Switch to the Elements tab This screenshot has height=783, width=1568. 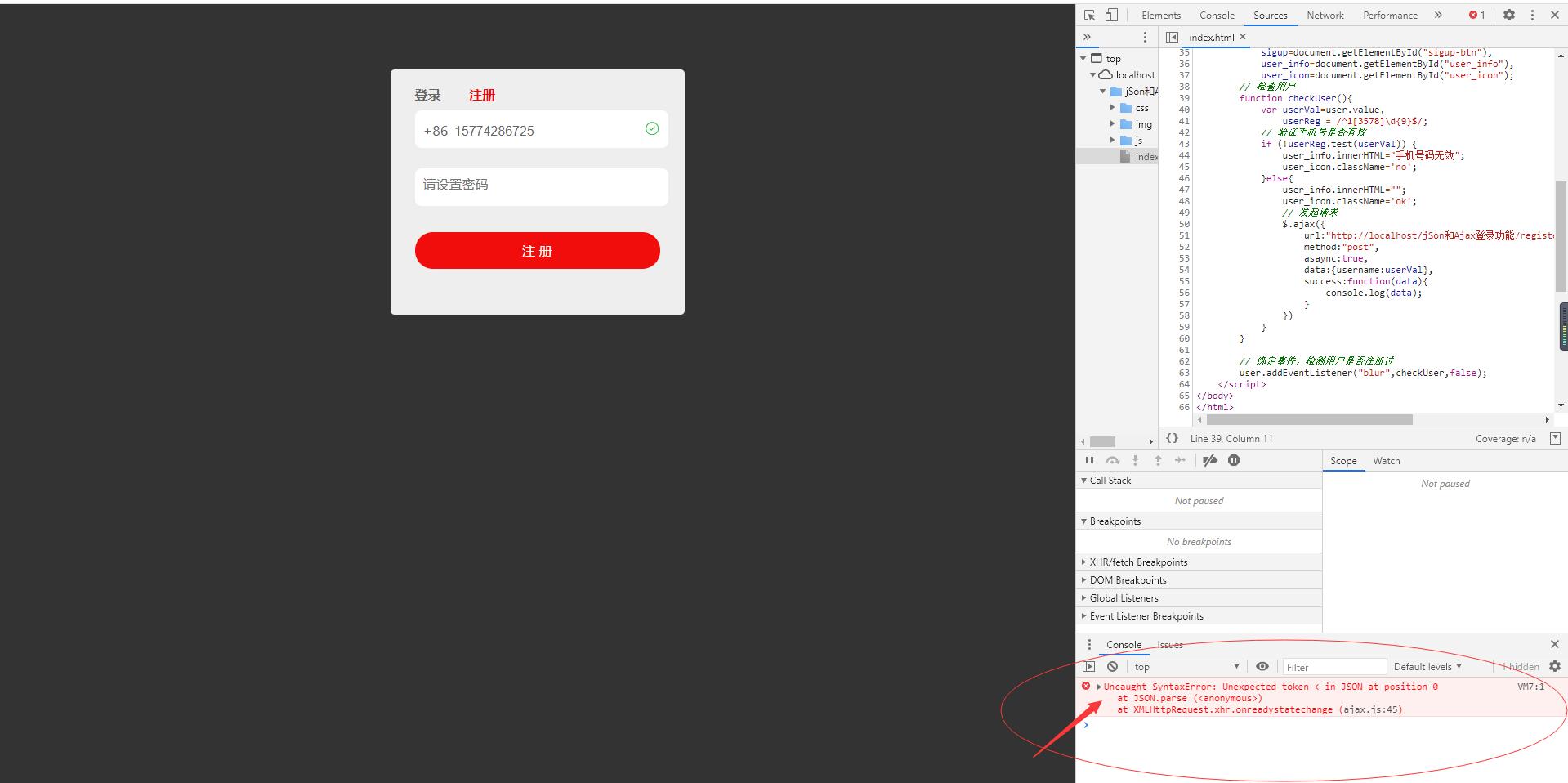[1161, 15]
